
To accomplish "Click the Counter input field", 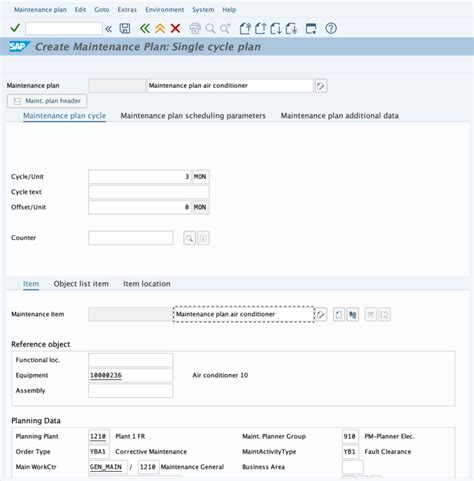I will [x=131, y=238].
